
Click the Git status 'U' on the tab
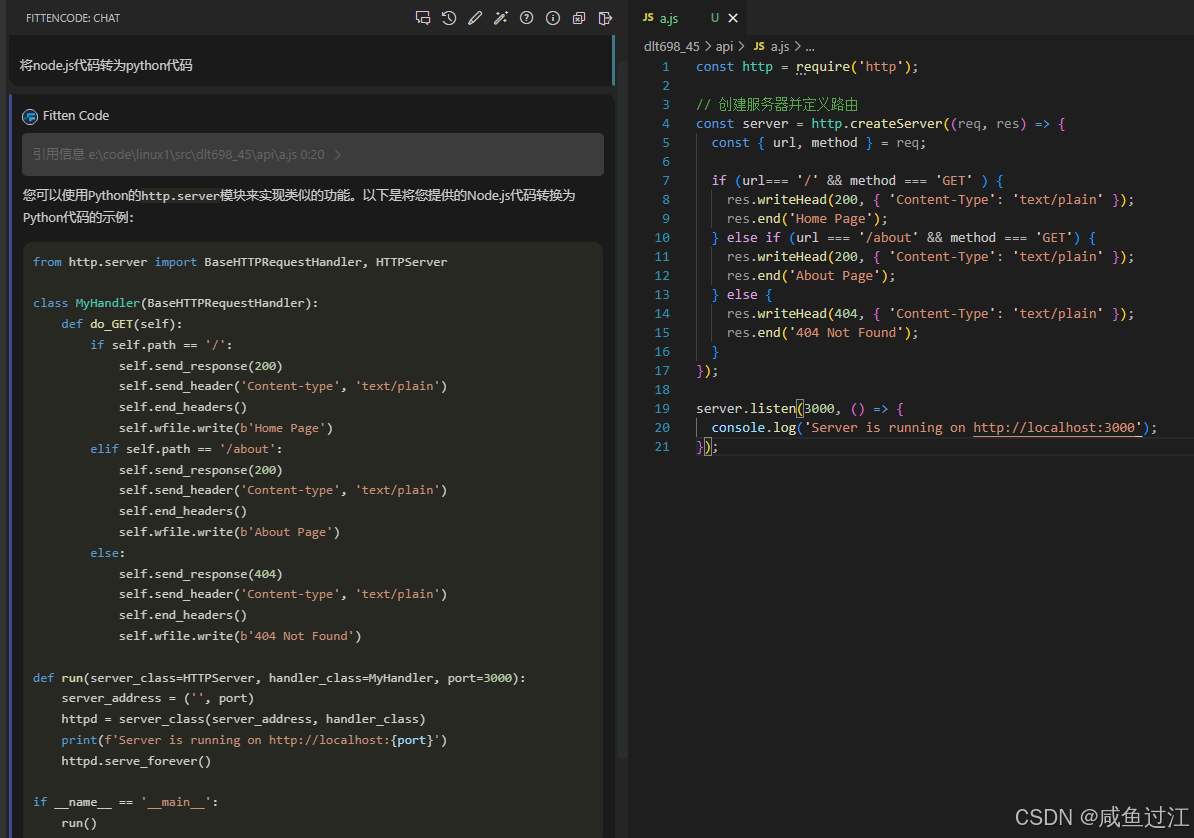click(714, 18)
